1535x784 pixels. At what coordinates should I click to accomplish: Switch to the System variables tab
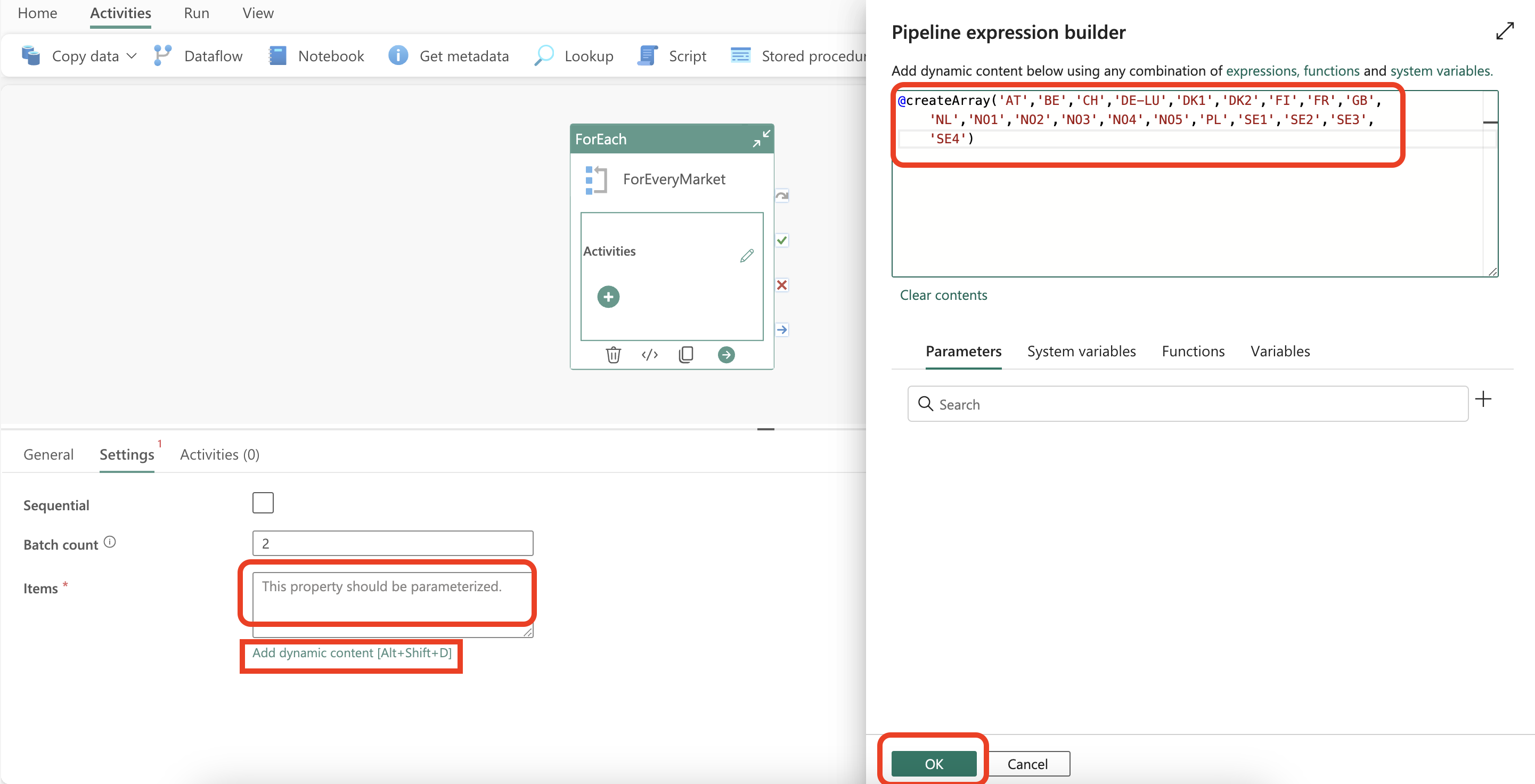pyautogui.click(x=1082, y=351)
